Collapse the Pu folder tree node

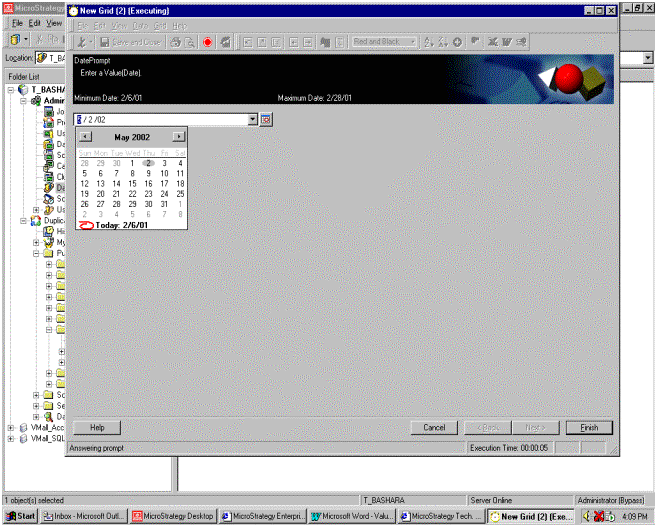36,253
